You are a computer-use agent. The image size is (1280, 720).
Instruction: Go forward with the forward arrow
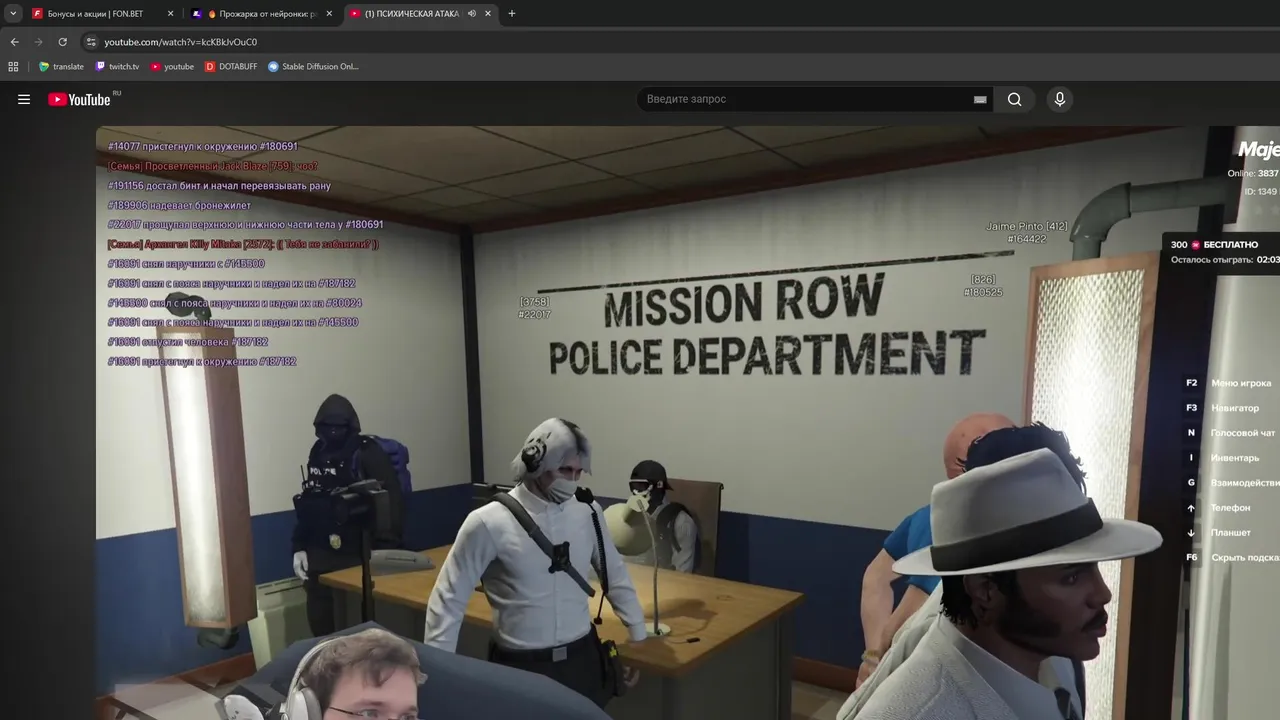coord(38,42)
